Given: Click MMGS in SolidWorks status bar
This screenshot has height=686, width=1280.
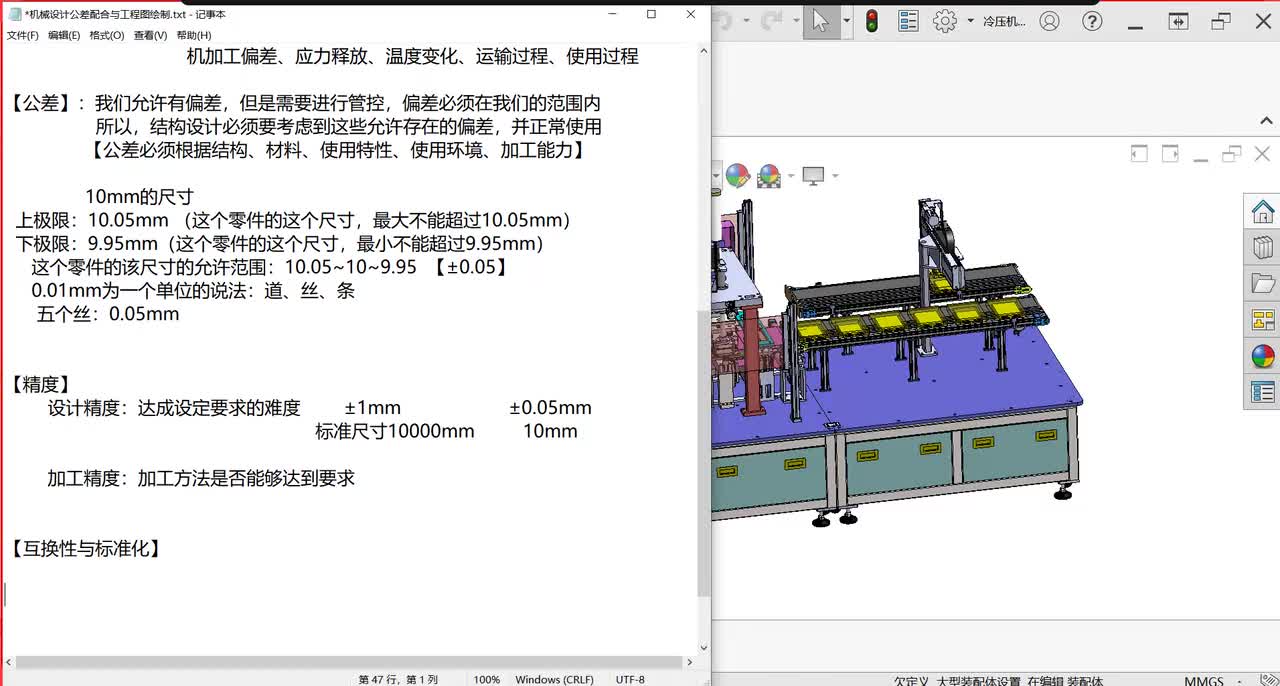Looking at the screenshot, I should 1204,681.
